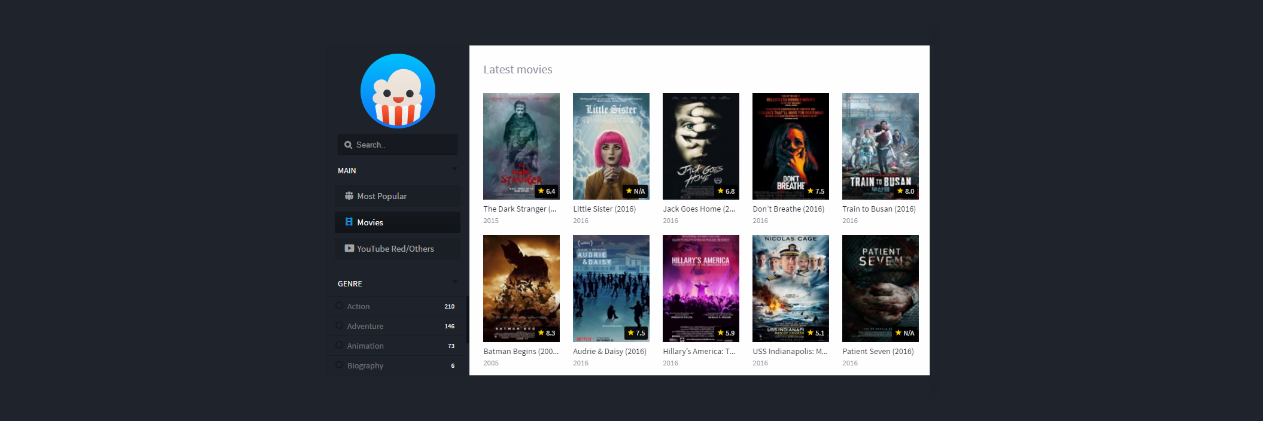Click Jack Goes Home title link
1263x421 pixels.
pyautogui.click(x=699, y=209)
